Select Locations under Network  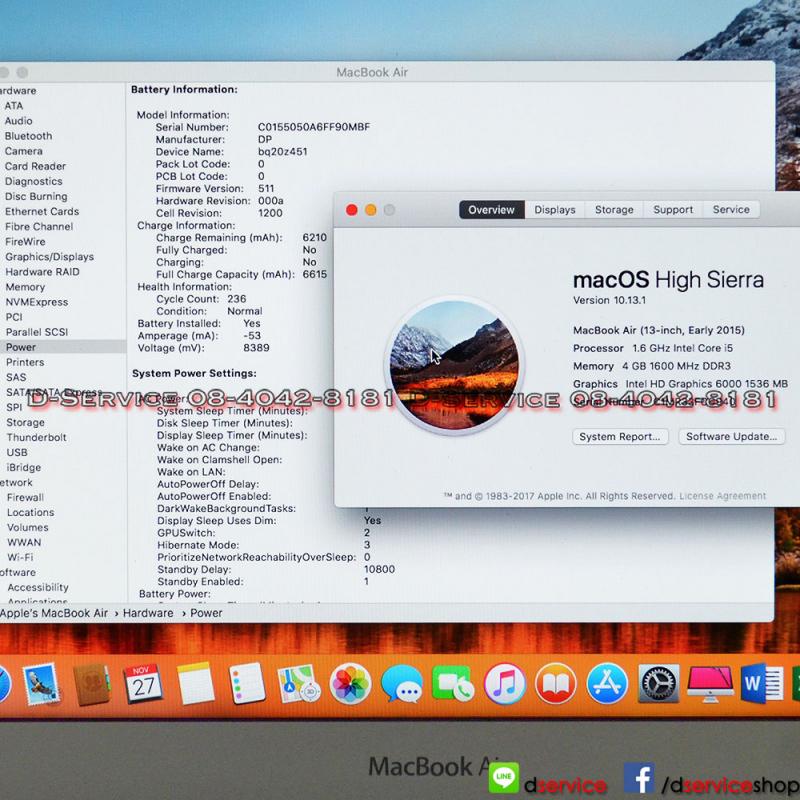point(31,512)
